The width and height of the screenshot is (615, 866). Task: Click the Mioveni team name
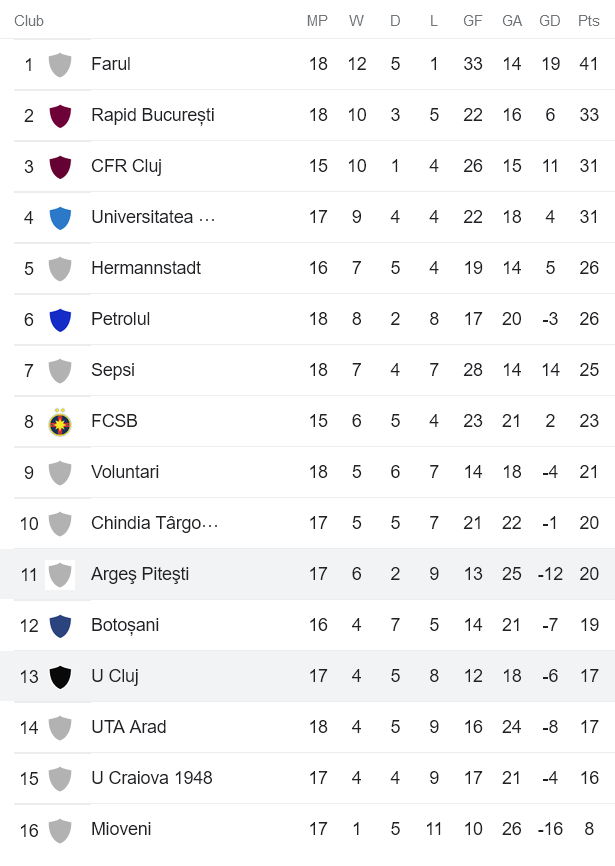point(121,829)
